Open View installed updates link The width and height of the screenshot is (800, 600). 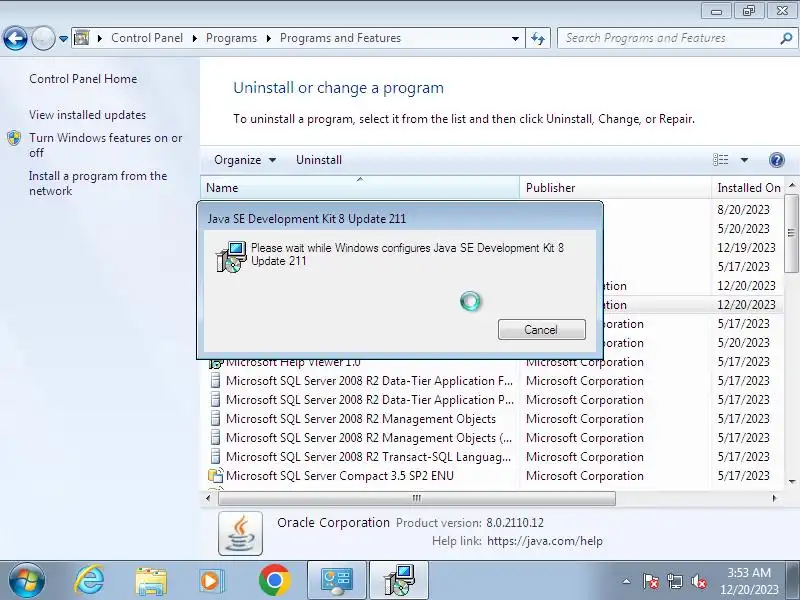coord(87,115)
